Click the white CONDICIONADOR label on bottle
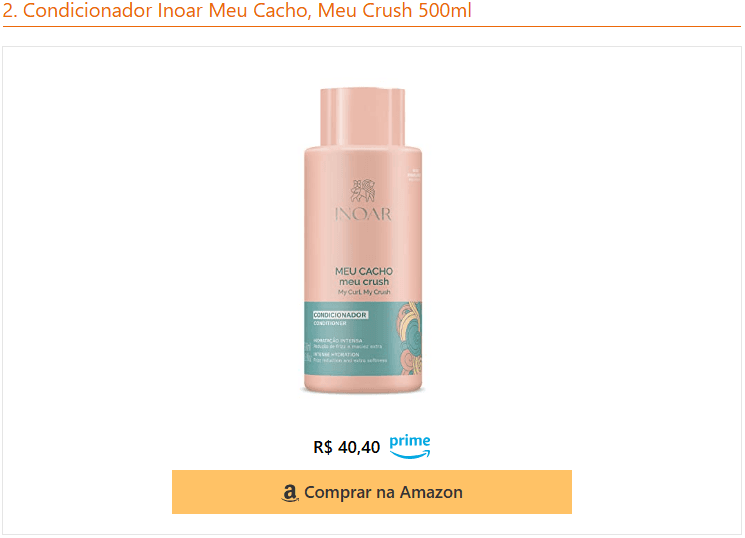This screenshot has width=745, height=538. coord(340,315)
